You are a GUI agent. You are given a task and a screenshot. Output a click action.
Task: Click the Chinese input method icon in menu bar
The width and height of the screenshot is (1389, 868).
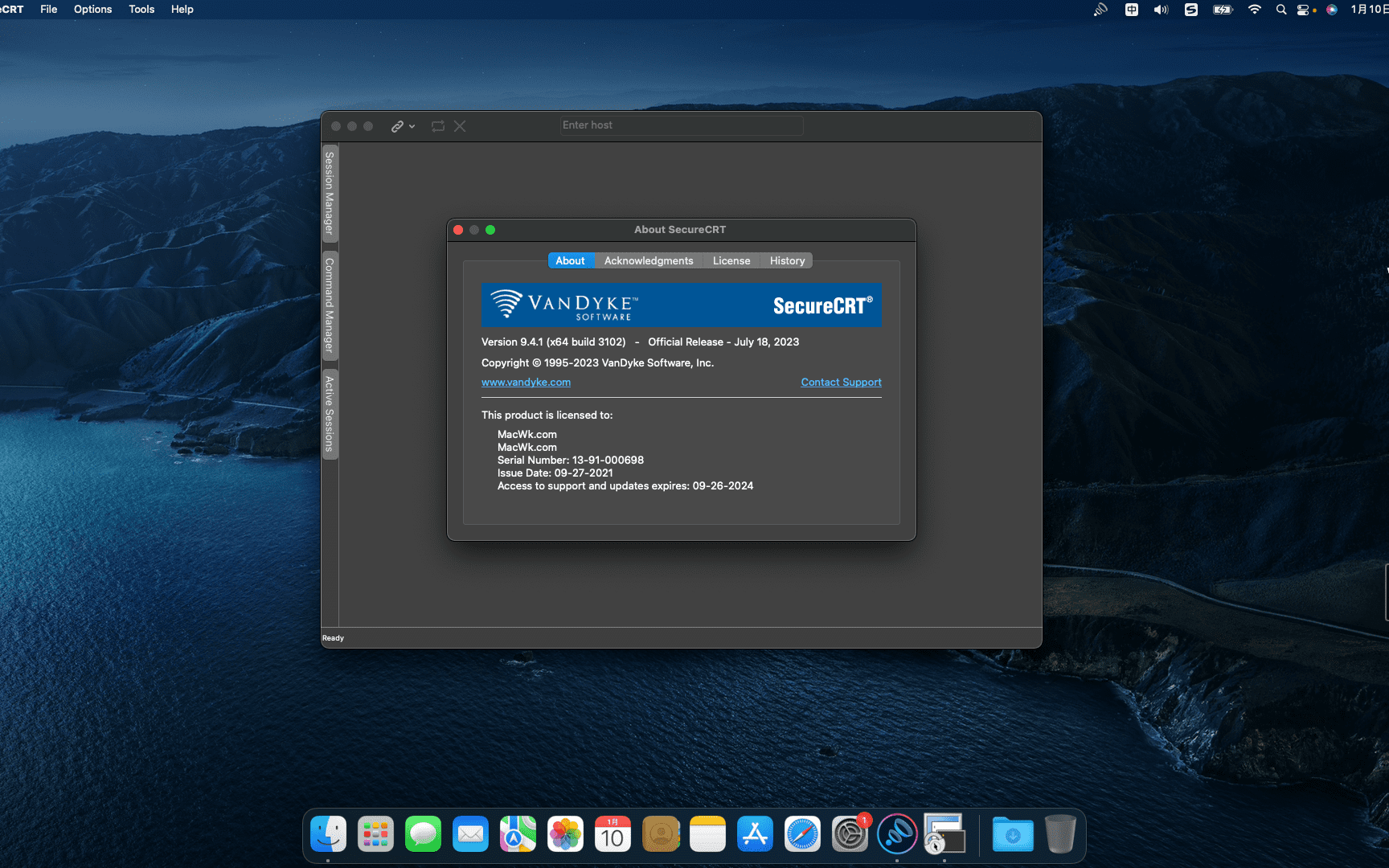1131,10
